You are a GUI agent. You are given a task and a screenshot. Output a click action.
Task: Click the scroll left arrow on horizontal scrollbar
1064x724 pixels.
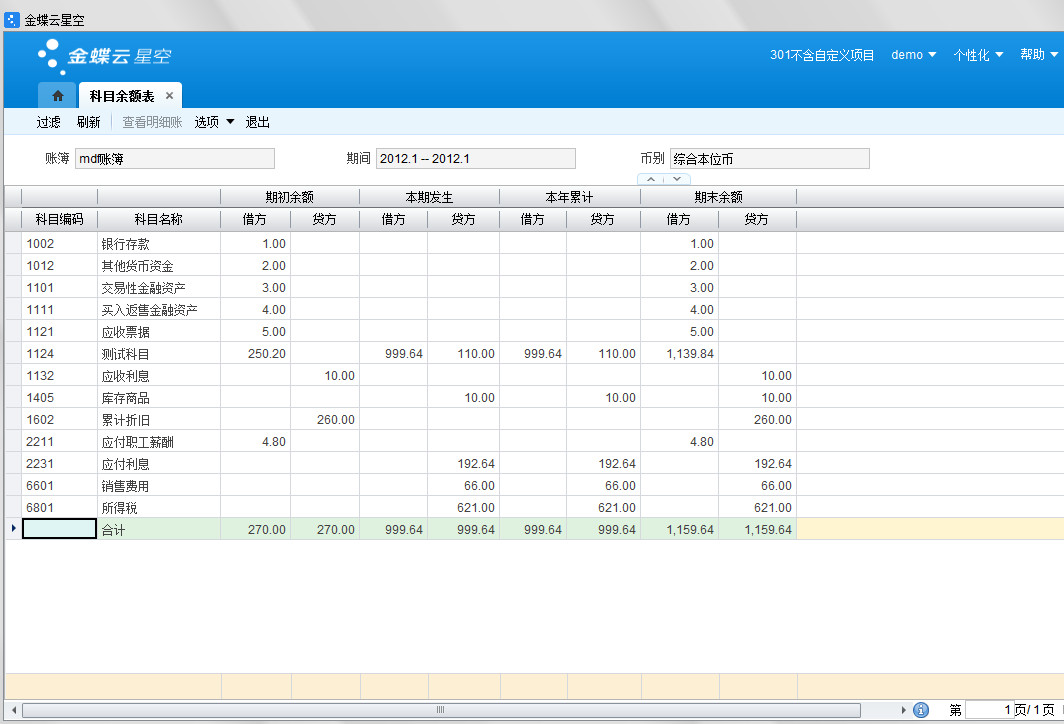[x=14, y=710]
